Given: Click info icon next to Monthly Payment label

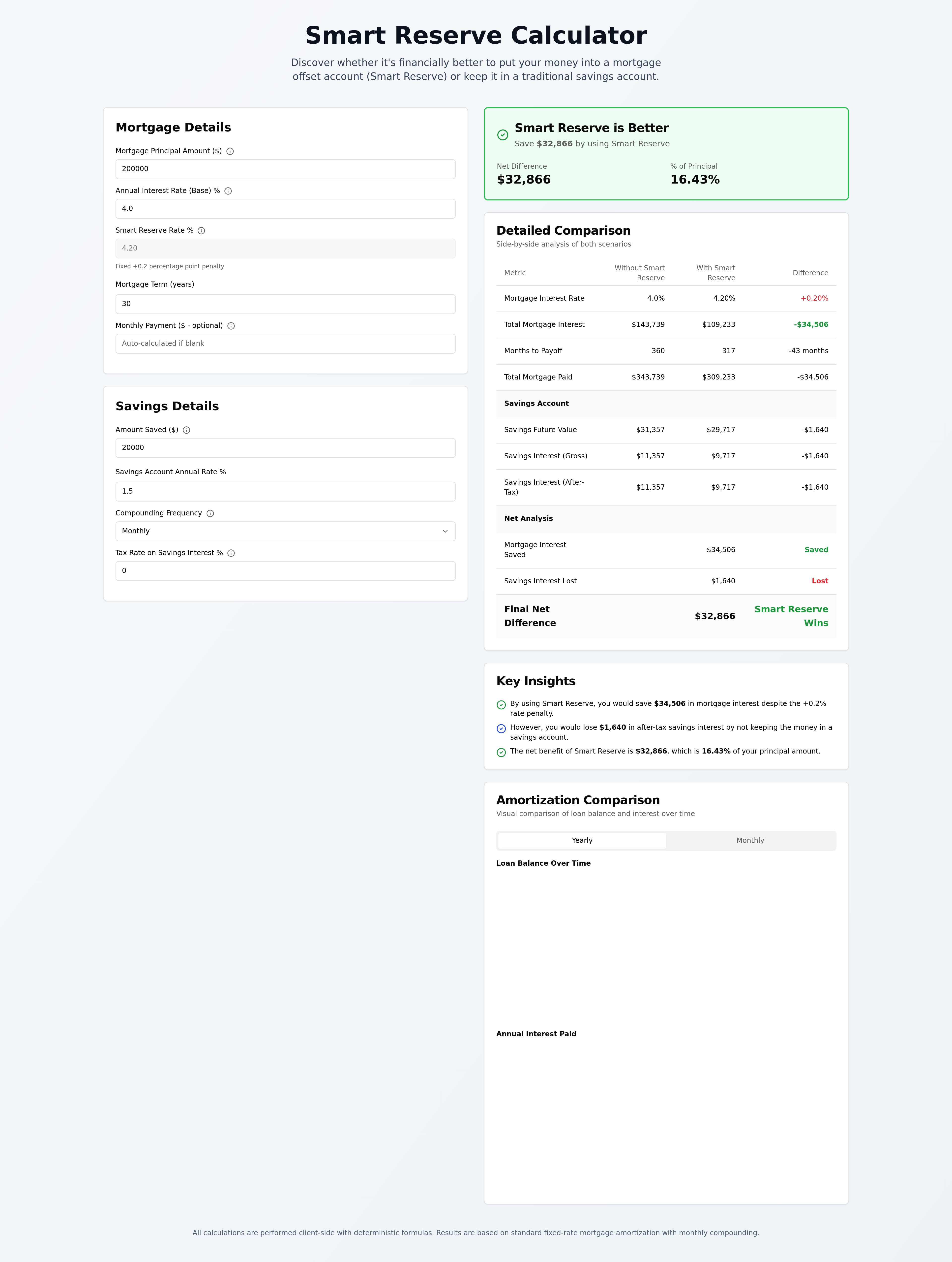Looking at the screenshot, I should tap(231, 326).
